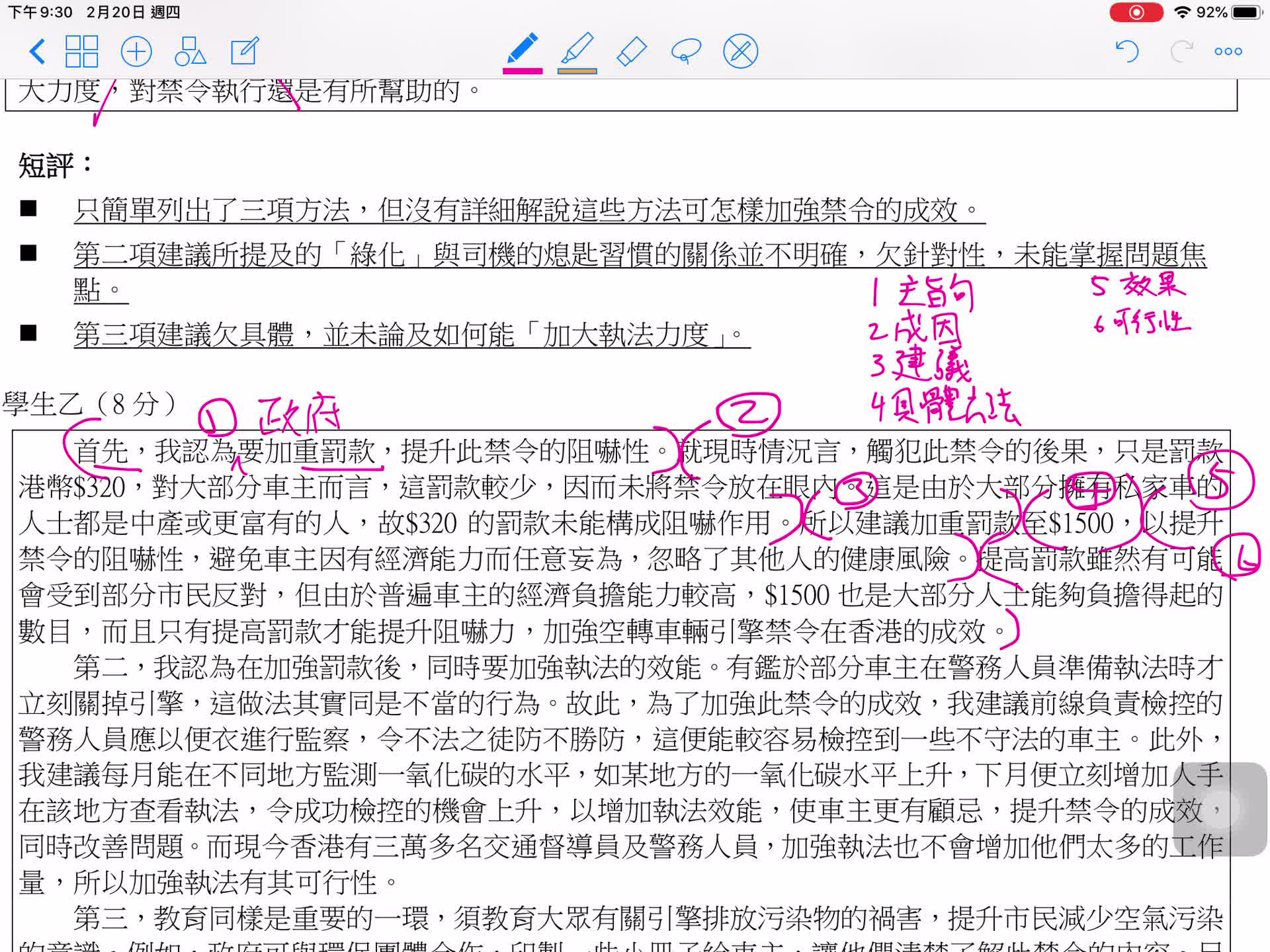
Task: Open the shapes tool
Action: pos(190,51)
